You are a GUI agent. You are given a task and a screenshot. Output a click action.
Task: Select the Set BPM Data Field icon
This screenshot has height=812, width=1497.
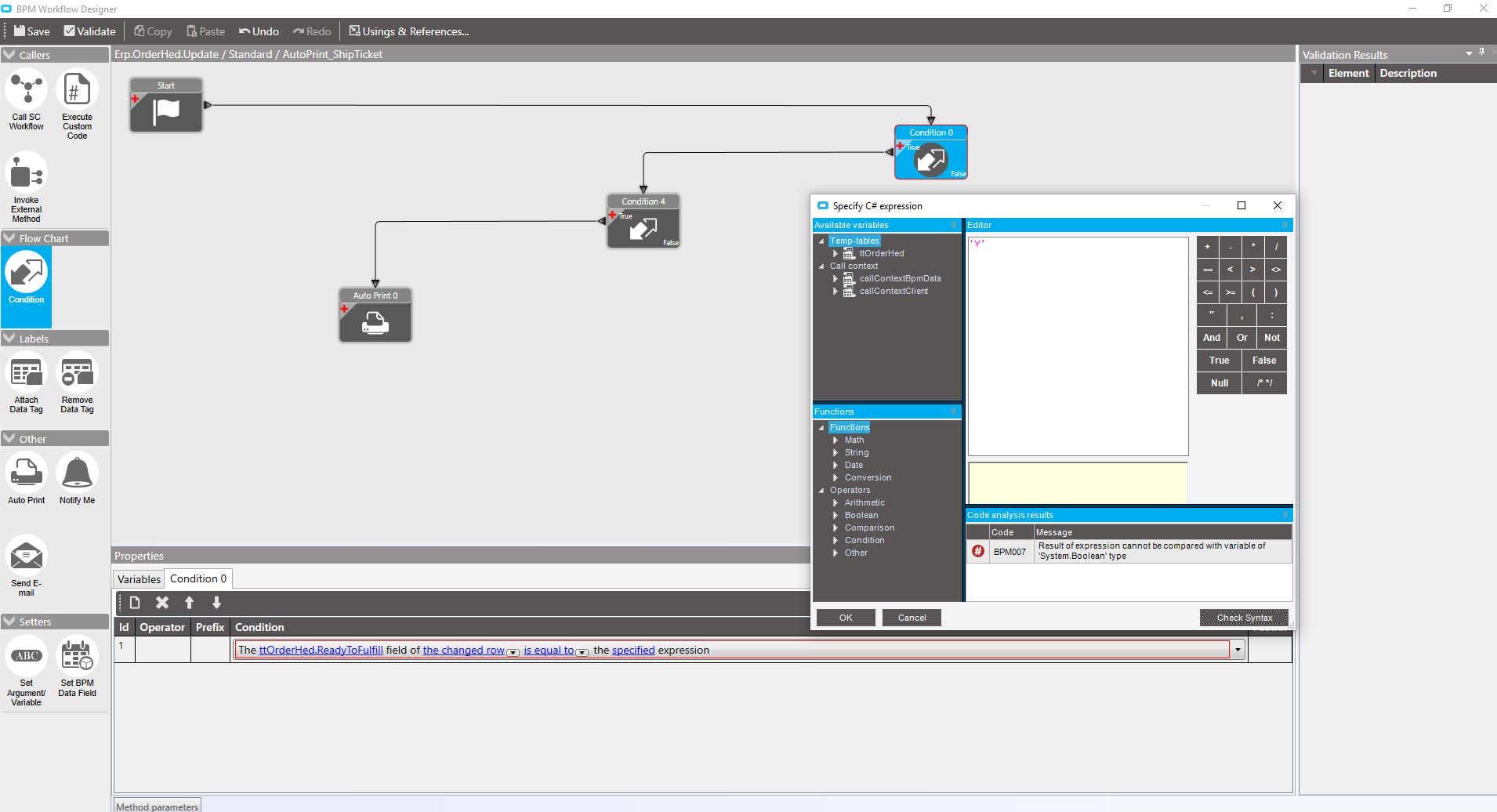(x=77, y=656)
